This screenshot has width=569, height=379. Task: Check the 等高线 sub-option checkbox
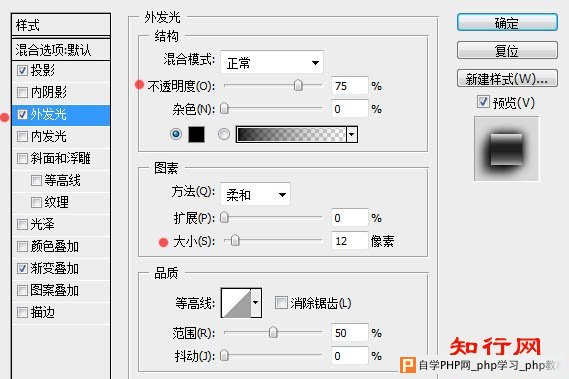[x=36, y=180]
